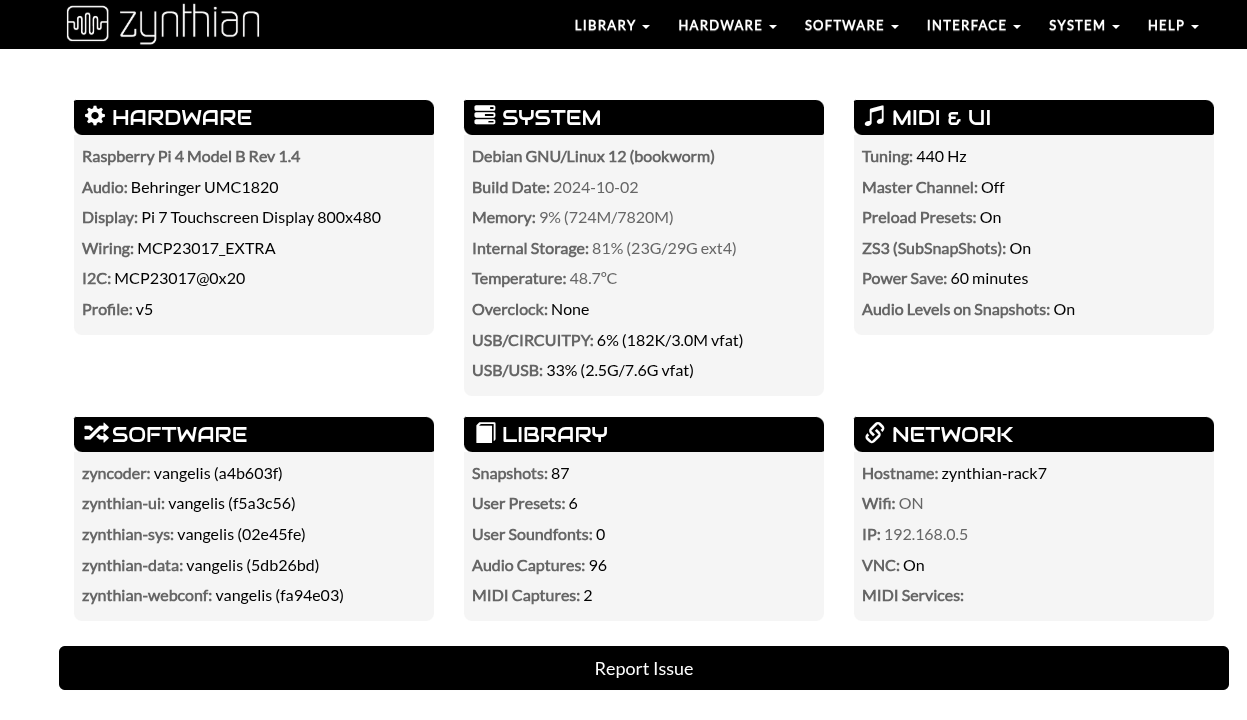The width and height of the screenshot is (1247, 720).
Task: Click the Zynthian logo
Action: pos(163,24)
